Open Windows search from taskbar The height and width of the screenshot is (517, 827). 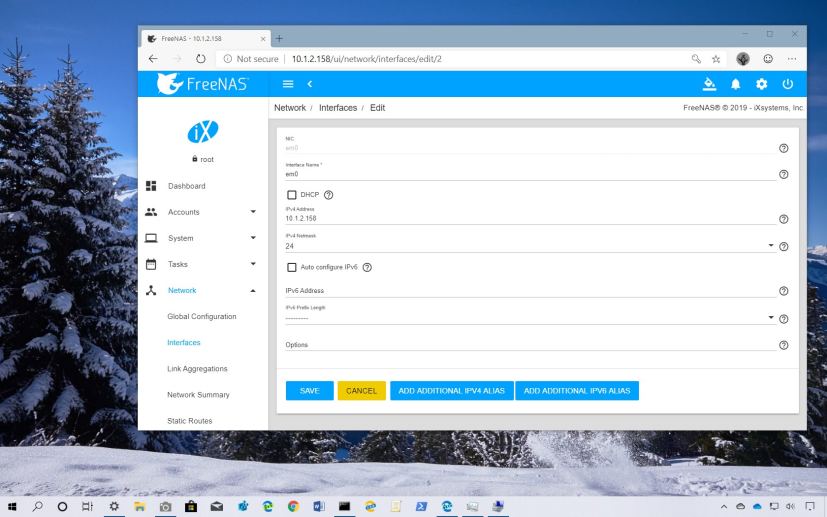point(37,506)
